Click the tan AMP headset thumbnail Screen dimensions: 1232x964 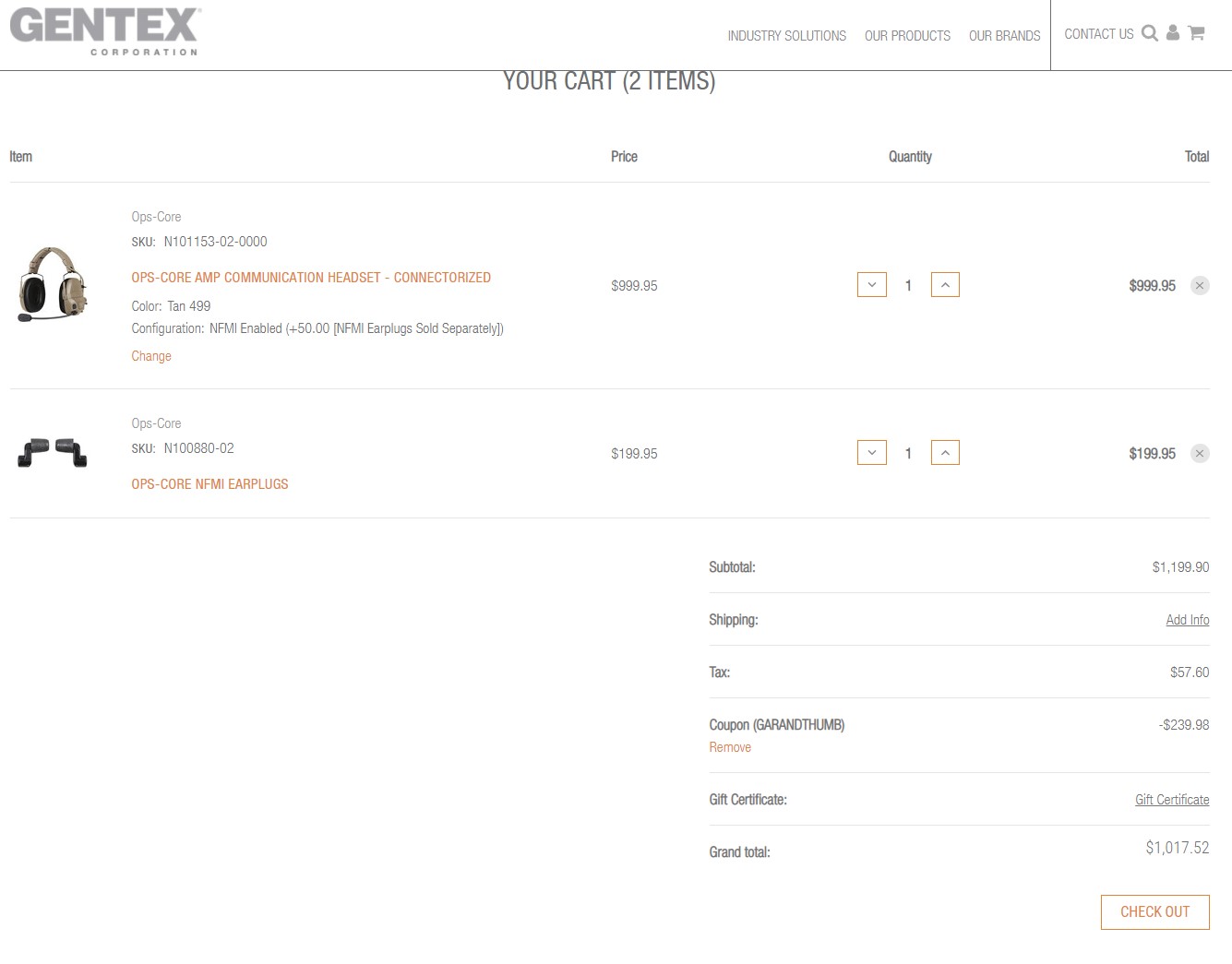tap(53, 284)
